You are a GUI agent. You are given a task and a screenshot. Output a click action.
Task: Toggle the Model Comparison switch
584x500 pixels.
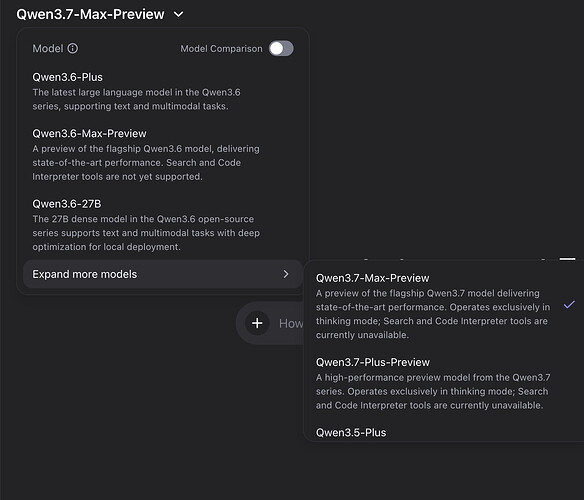pyautogui.click(x=281, y=48)
